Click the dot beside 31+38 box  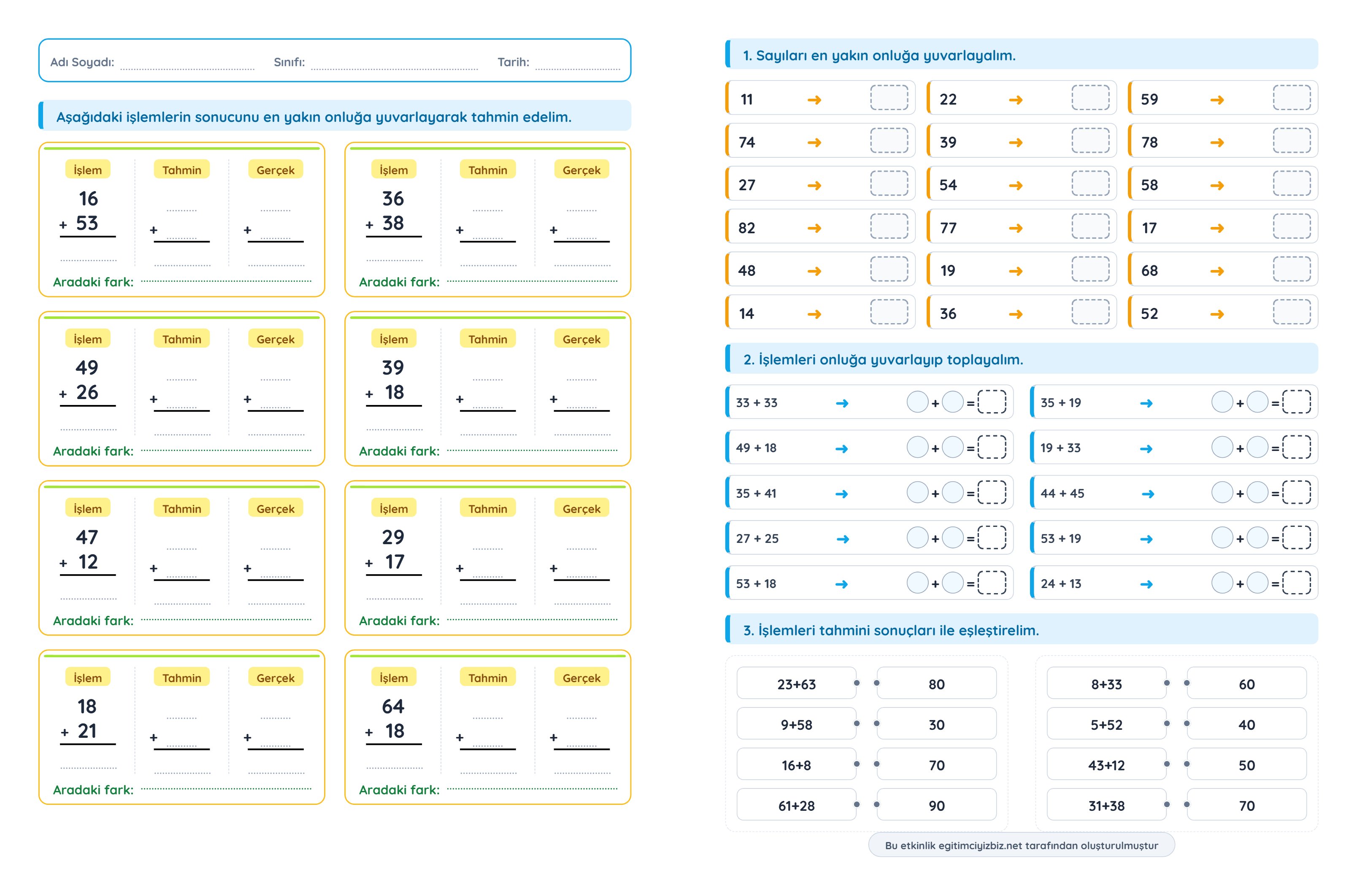point(1167,804)
